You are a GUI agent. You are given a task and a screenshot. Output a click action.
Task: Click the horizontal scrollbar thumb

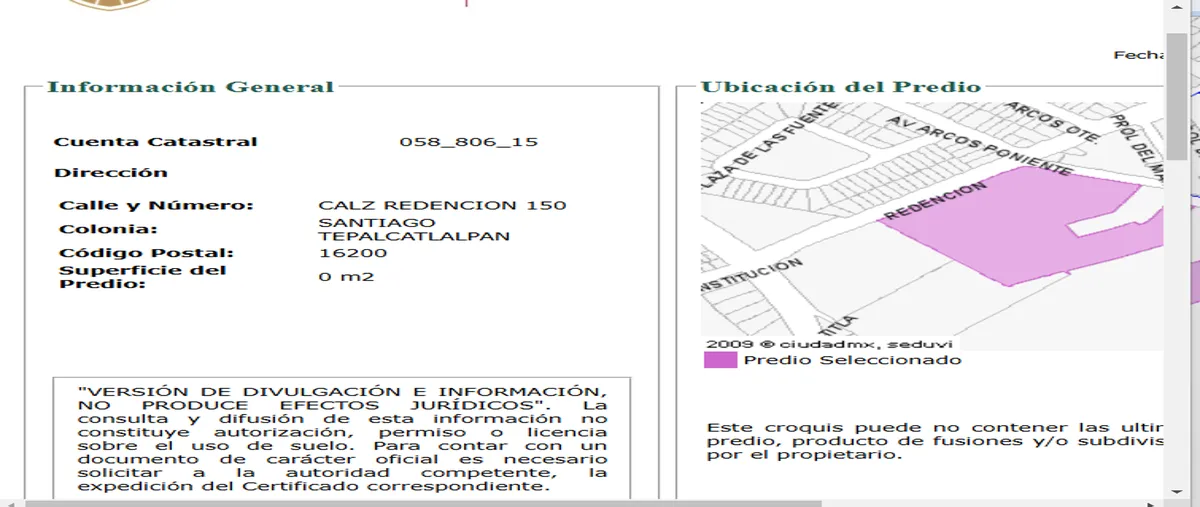(x=424, y=503)
